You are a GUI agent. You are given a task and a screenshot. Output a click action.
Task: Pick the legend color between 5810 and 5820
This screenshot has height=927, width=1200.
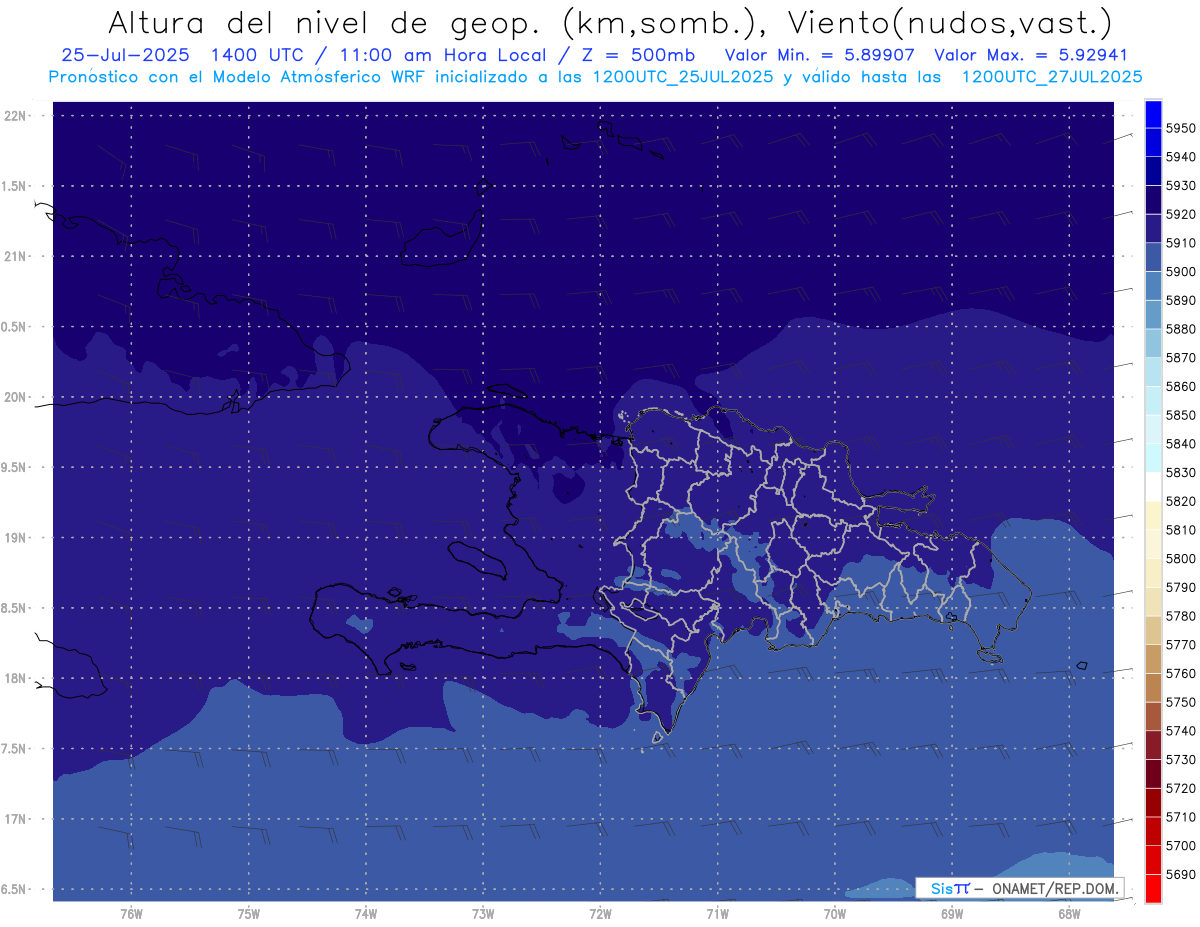[1153, 516]
